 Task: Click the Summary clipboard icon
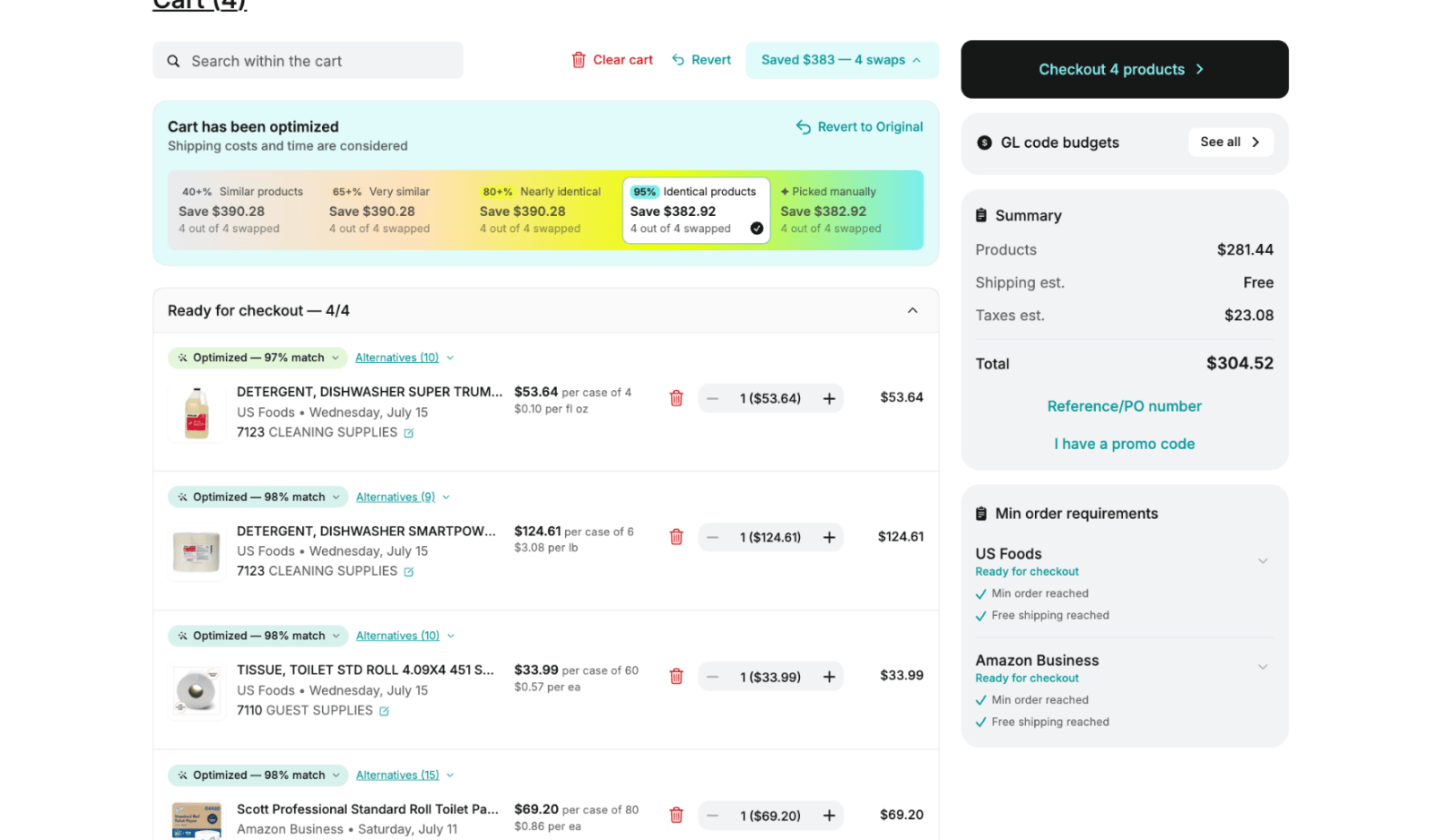(981, 215)
